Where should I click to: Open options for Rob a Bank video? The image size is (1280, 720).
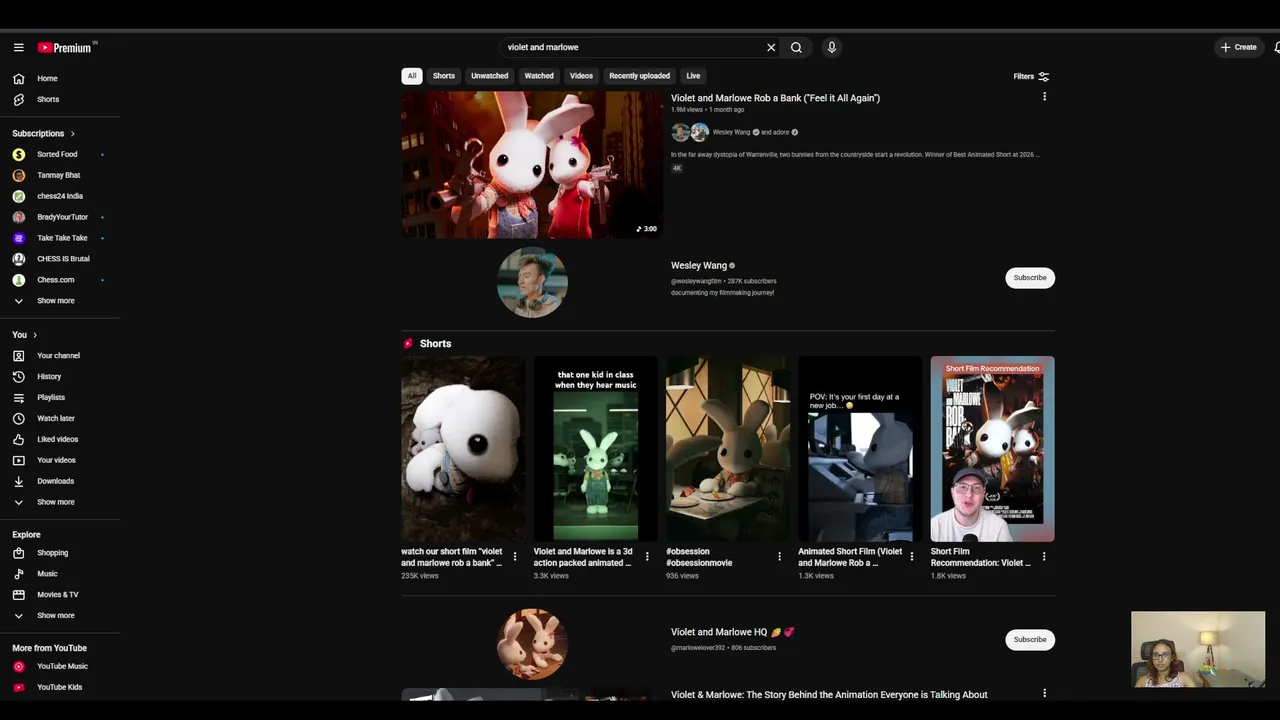pos(1044,97)
